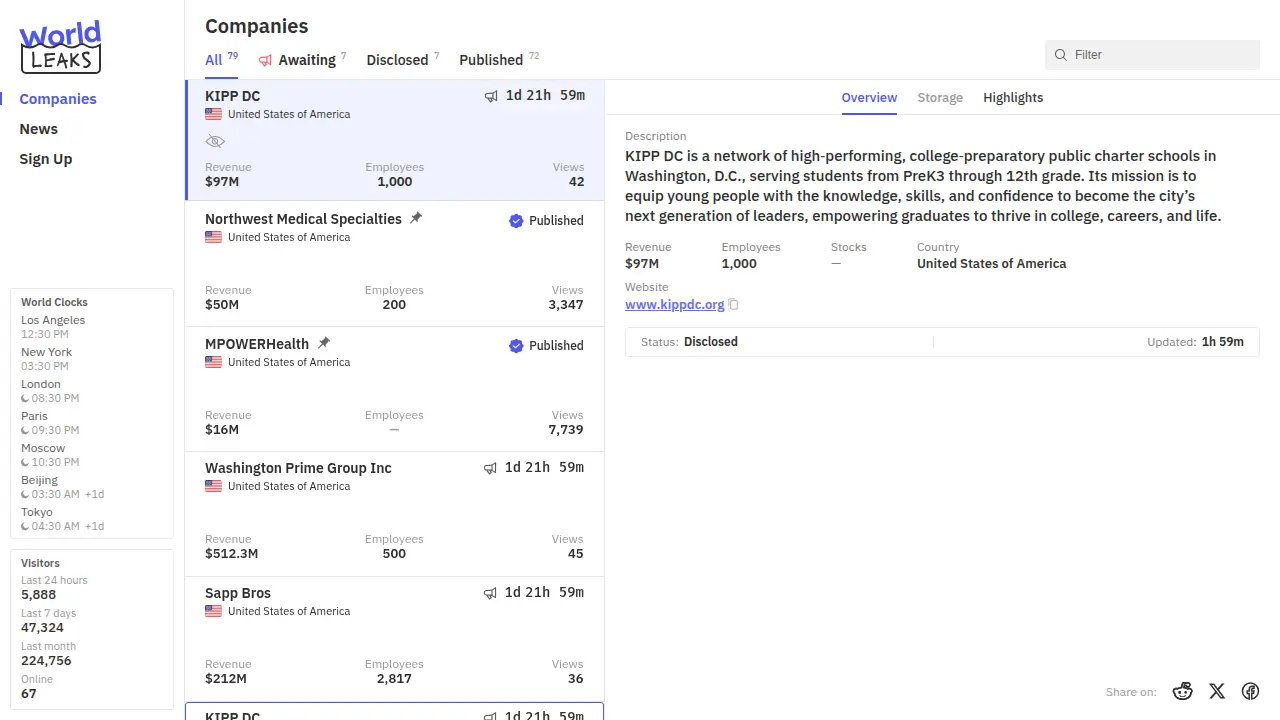Share on X
This screenshot has height=720, width=1280.
click(1217, 691)
